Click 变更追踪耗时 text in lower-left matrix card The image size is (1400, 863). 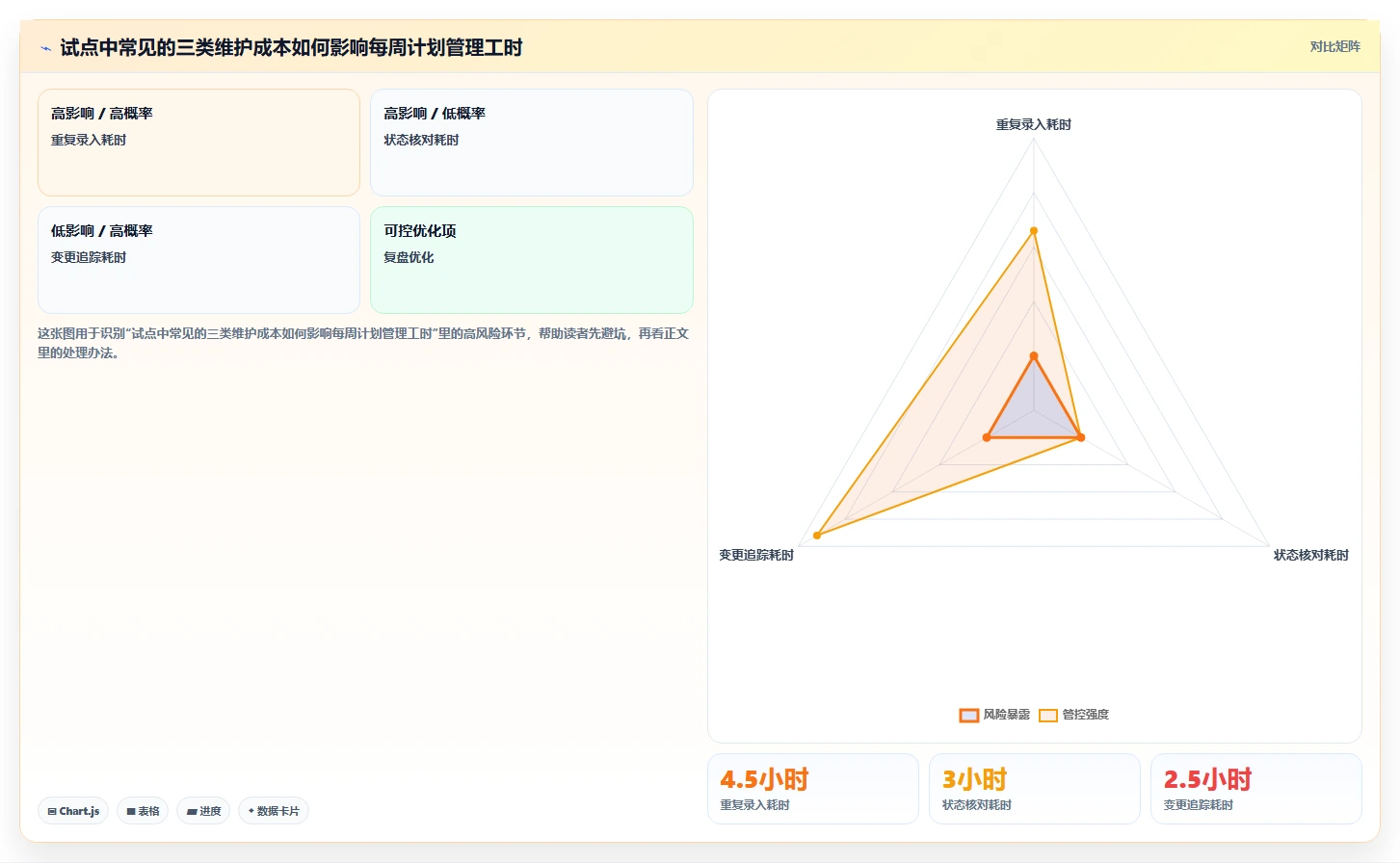(x=89, y=257)
